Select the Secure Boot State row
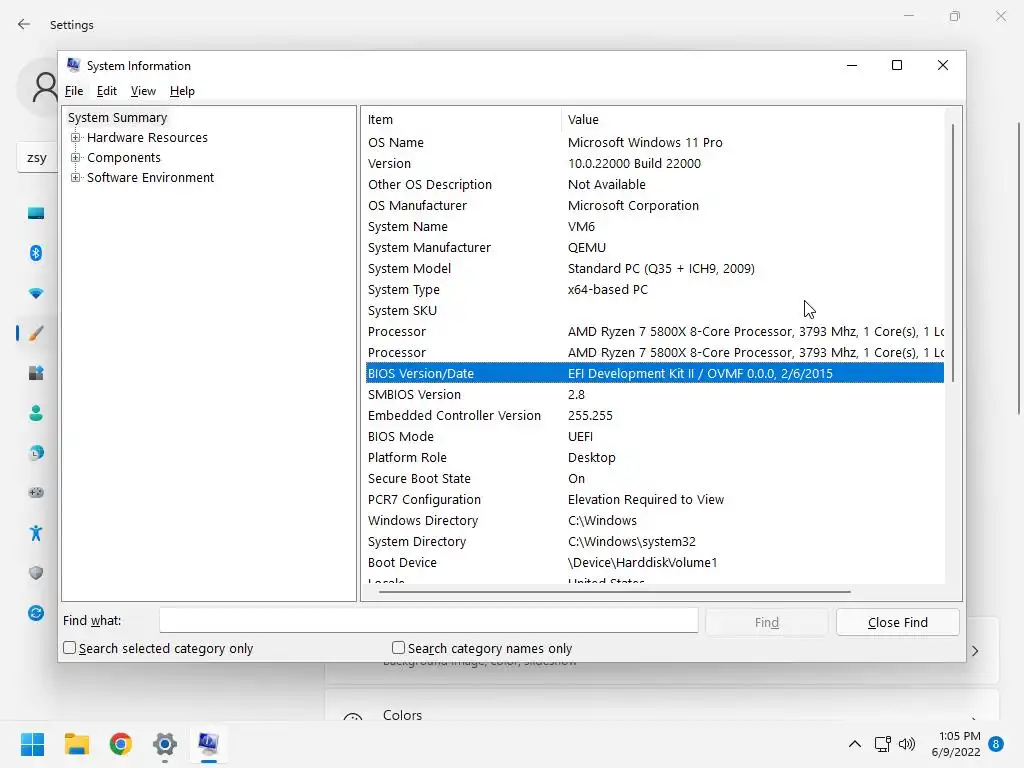Viewport: 1024px width, 768px height. [655, 479]
